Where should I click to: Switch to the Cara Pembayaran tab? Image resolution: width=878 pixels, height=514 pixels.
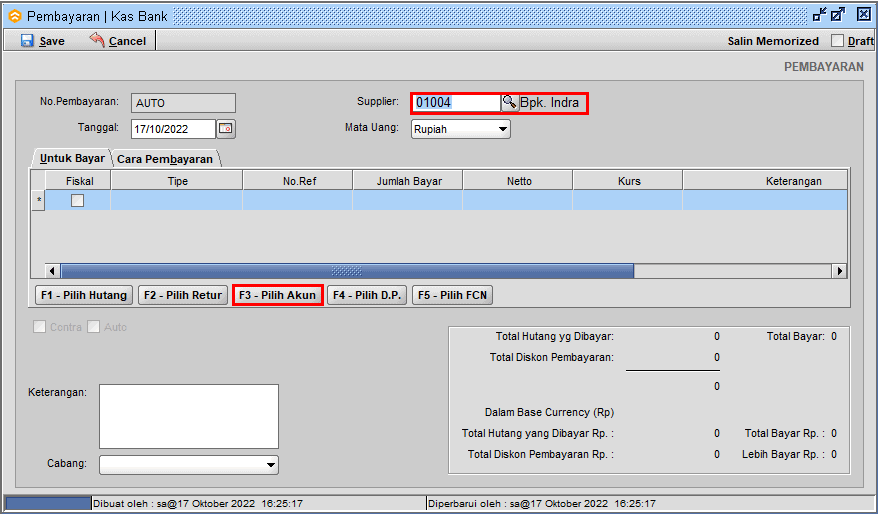click(165, 159)
